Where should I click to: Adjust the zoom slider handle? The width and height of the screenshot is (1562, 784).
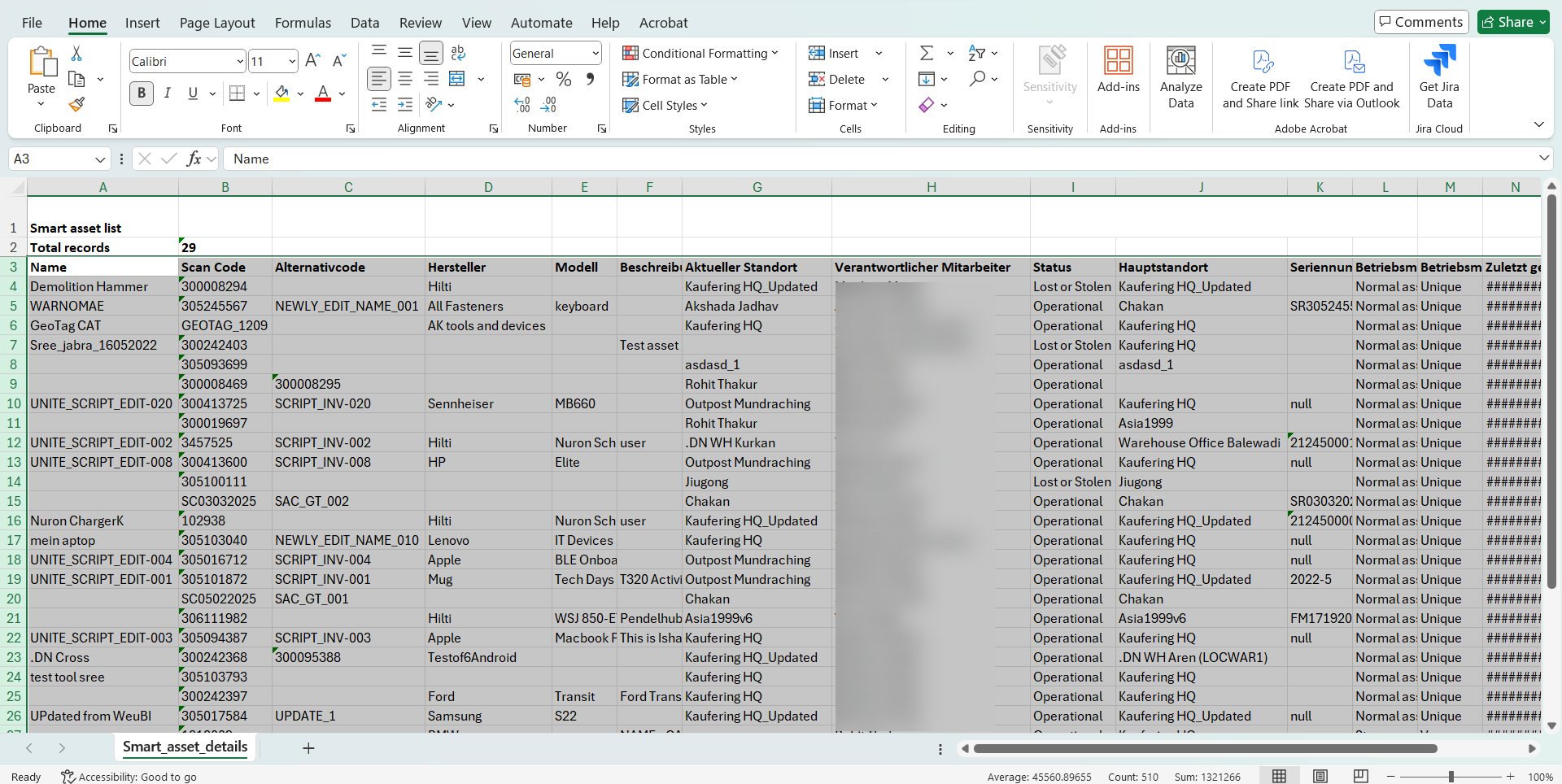point(1451,777)
